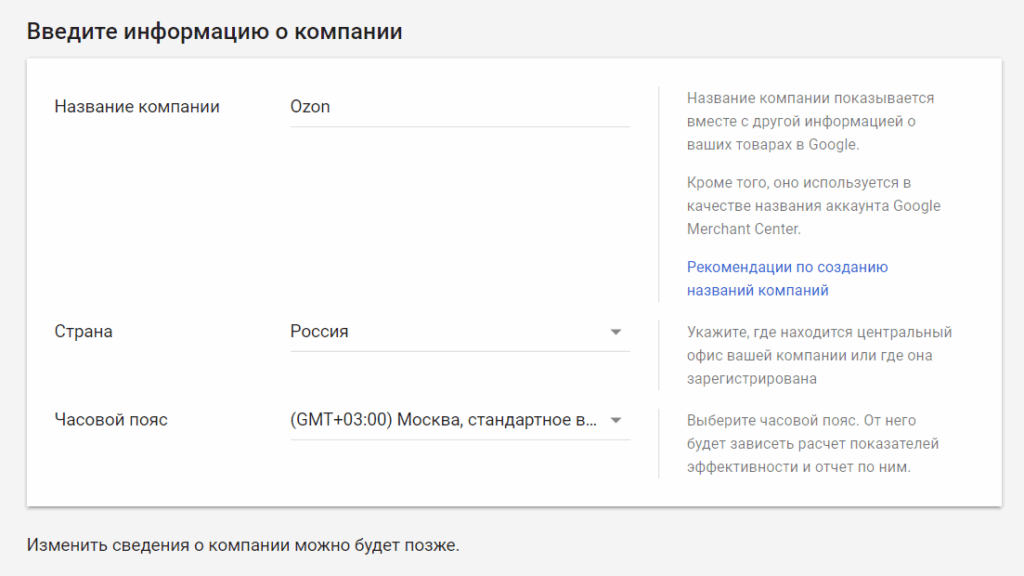The image size is (1024, 576).
Task: Click the Выберите часовой пояс help text
Action: [x=812, y=444]
